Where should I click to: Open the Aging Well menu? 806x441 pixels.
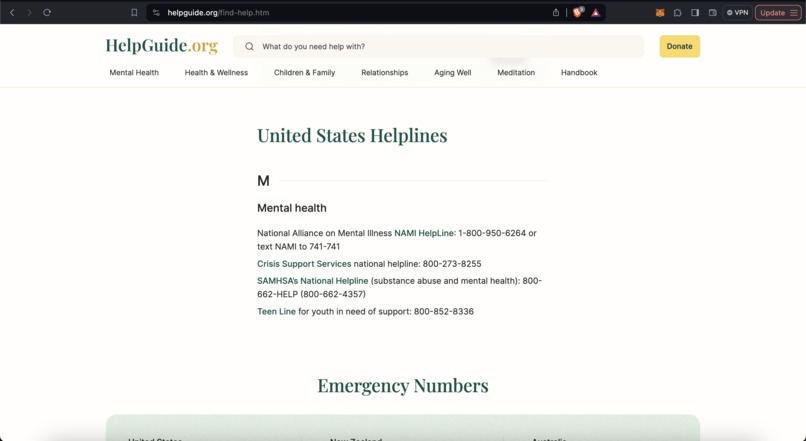point(452,72)
